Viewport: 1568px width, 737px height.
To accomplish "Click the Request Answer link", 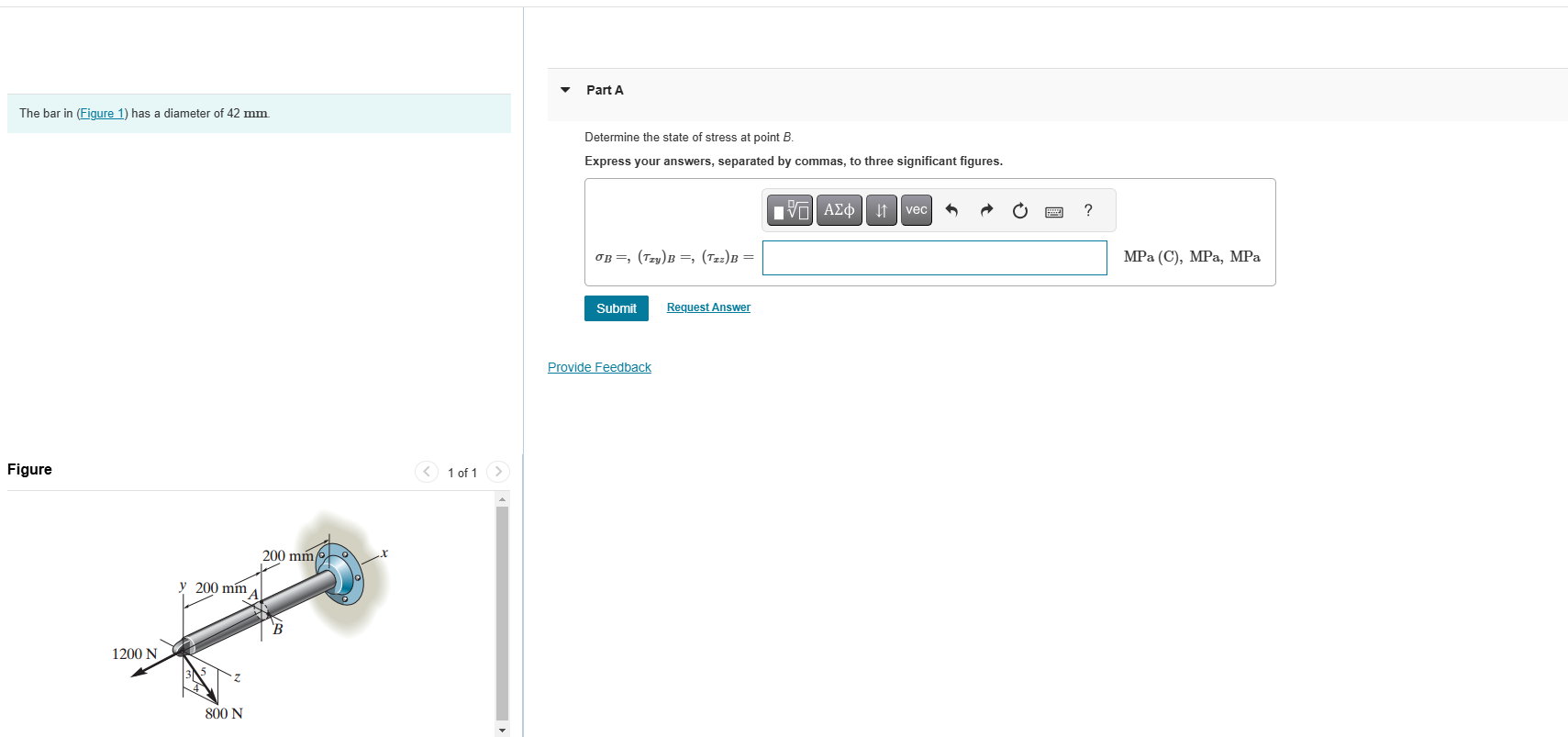I will (x=708, y=307).
